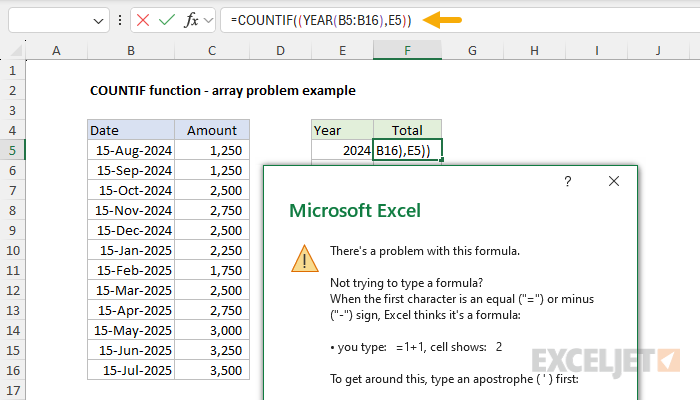Select amount 1,750 in the 15-Feb-2025 row
The image size is (700, 400).
pyautogui.click(x=212, y=271)
